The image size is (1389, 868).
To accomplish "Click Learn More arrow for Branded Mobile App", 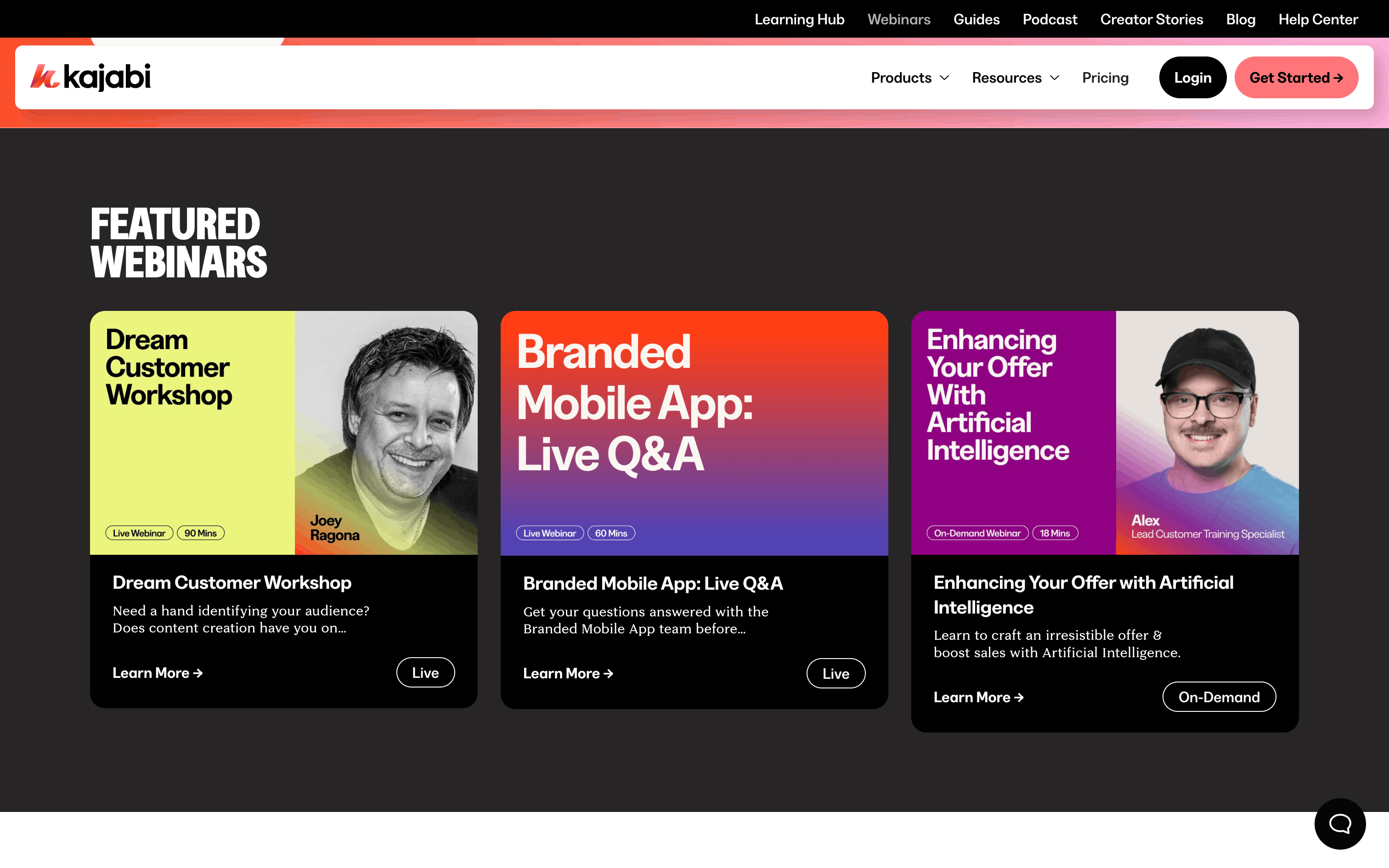I will pos(609,673).
